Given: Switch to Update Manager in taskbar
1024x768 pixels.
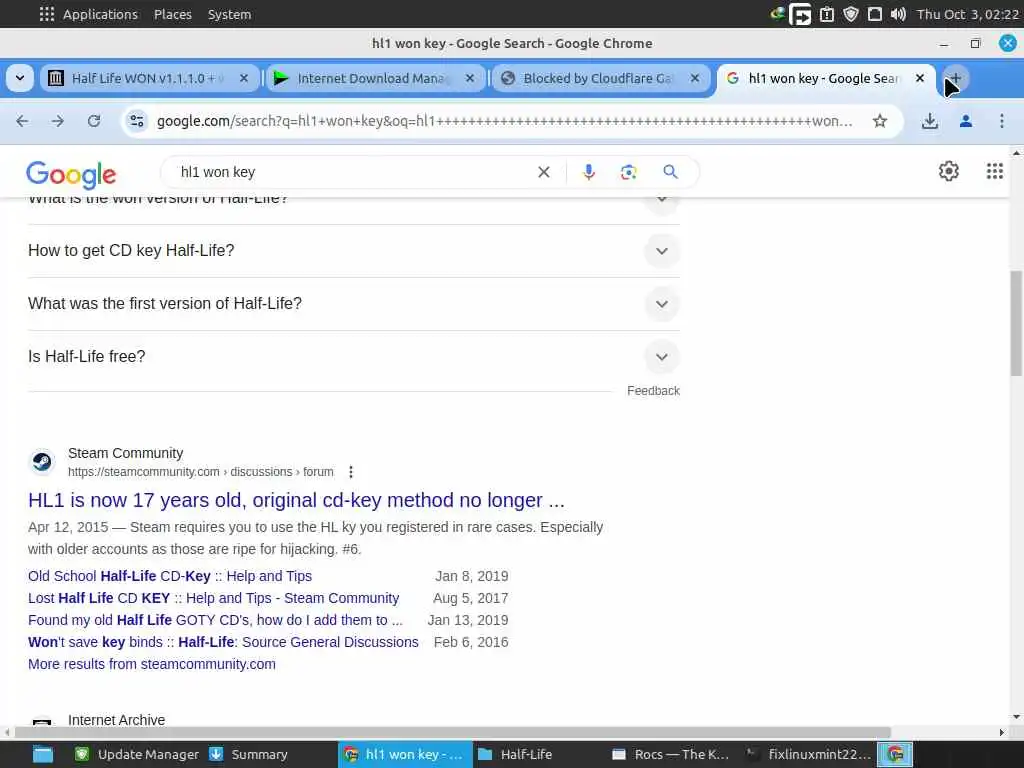Looking at the screenshot, I should (x=136, y=754).
